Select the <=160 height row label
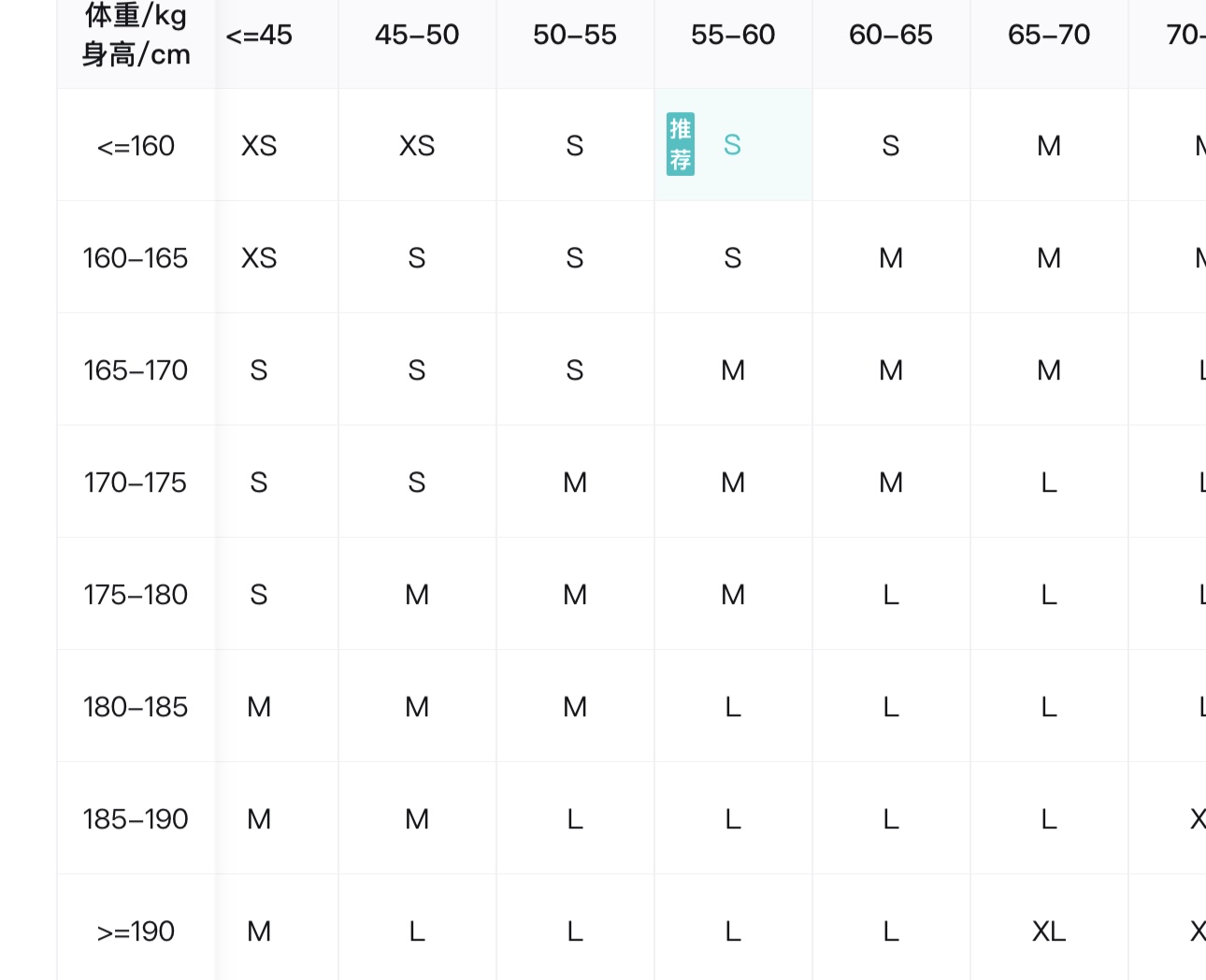The height and width of the screenshot is (980, 1206). 136,146
